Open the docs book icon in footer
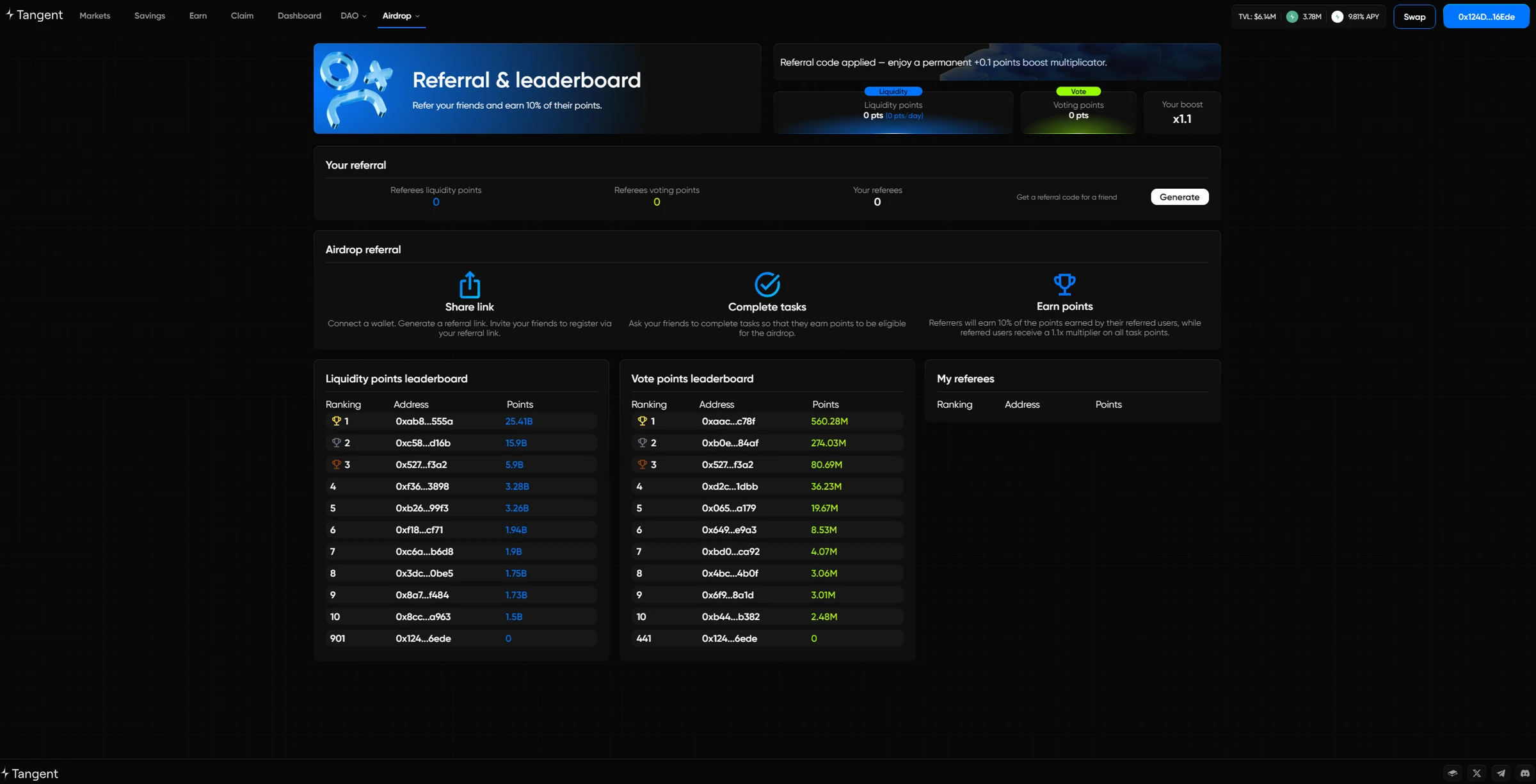 [x=1452, y=773]
